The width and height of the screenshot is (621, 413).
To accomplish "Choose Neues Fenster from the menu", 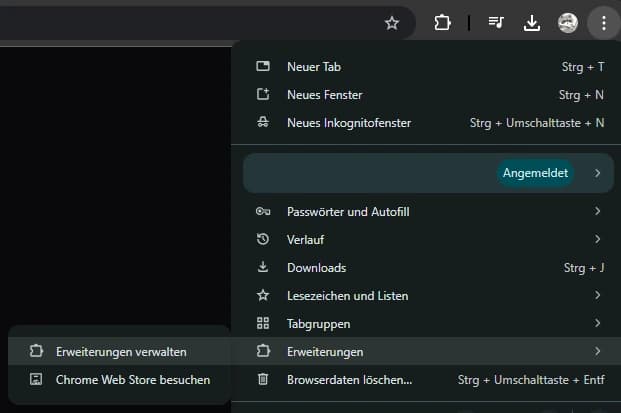I will 428,95.
